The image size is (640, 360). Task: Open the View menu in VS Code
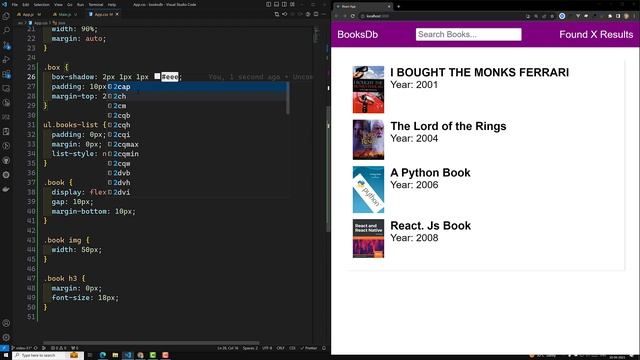tap(58, 4)
